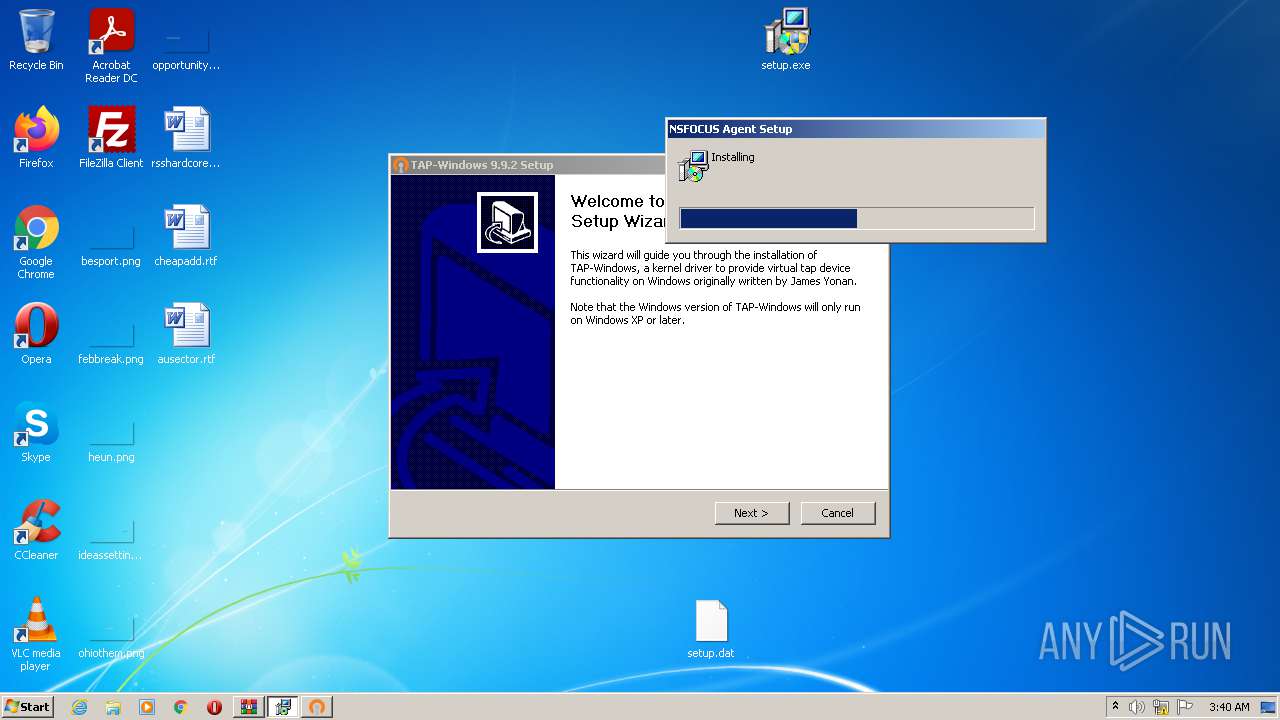Select setup.exe installer icon on desktop
This screenshot has width=1280, height=720.
pos(786,40)
